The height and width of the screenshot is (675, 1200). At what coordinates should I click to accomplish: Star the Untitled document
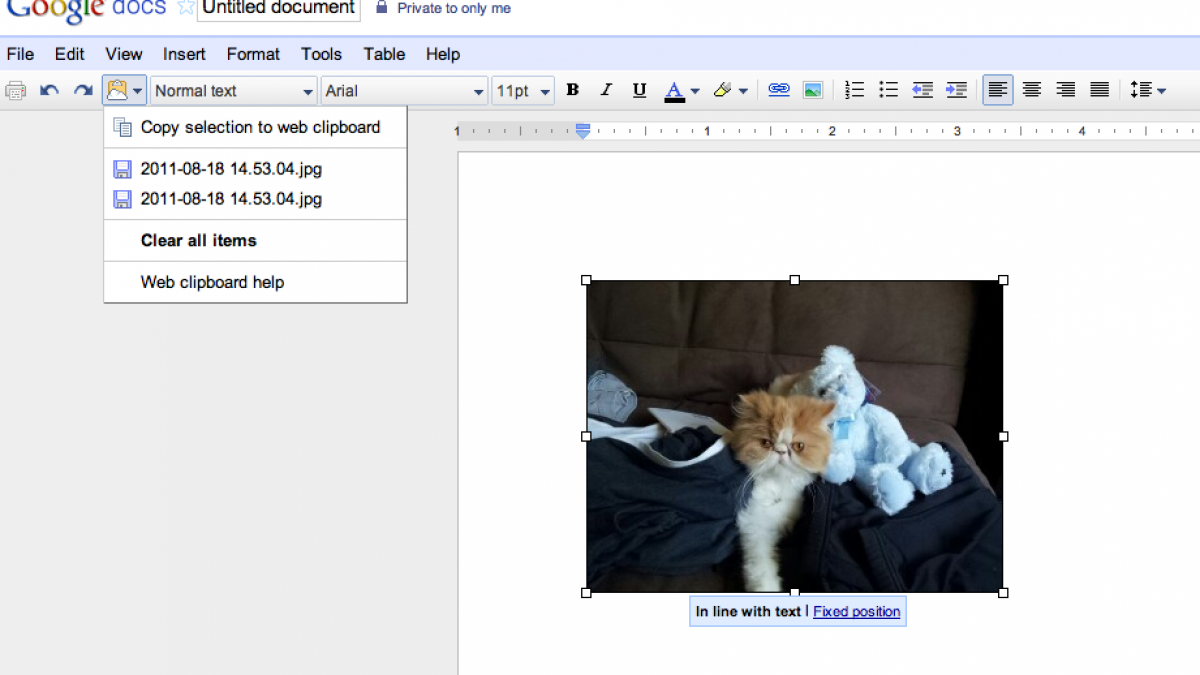click(185, 8)
